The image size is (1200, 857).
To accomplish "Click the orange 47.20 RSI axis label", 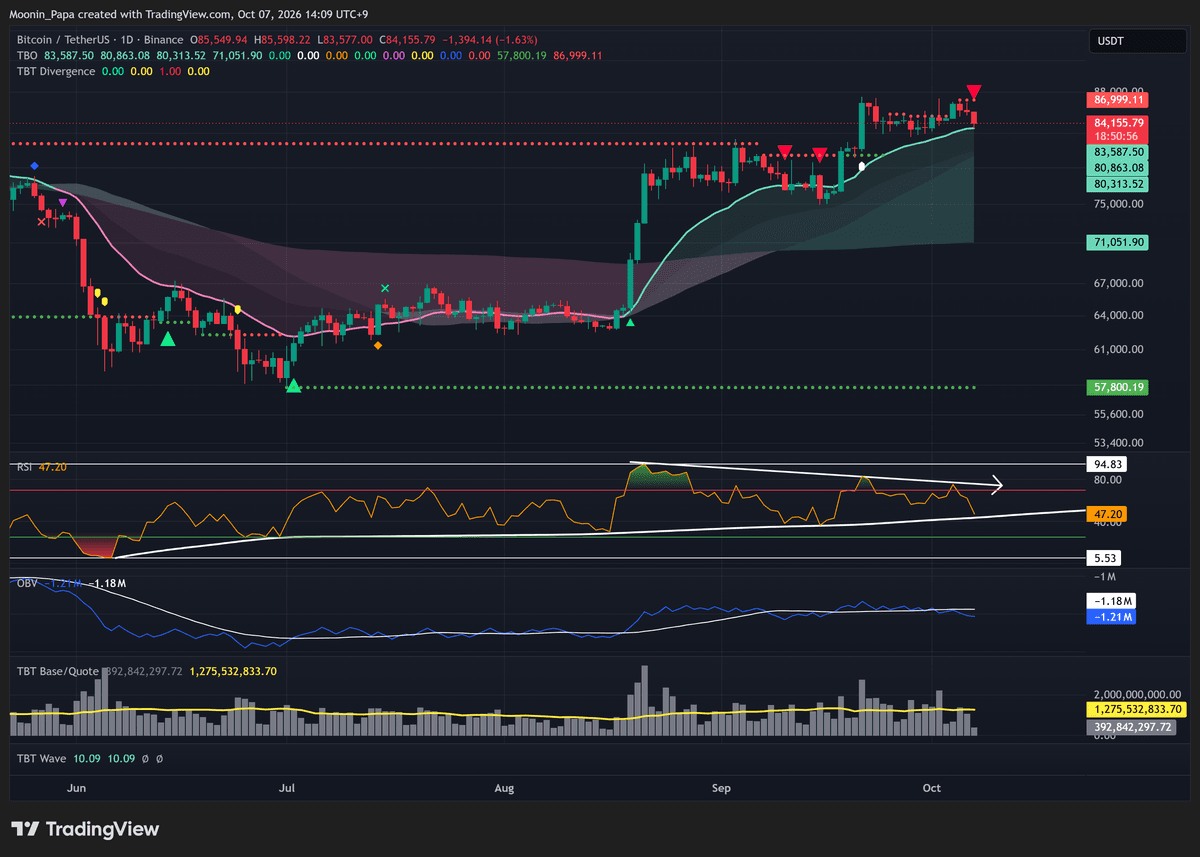I will 1105,513.
